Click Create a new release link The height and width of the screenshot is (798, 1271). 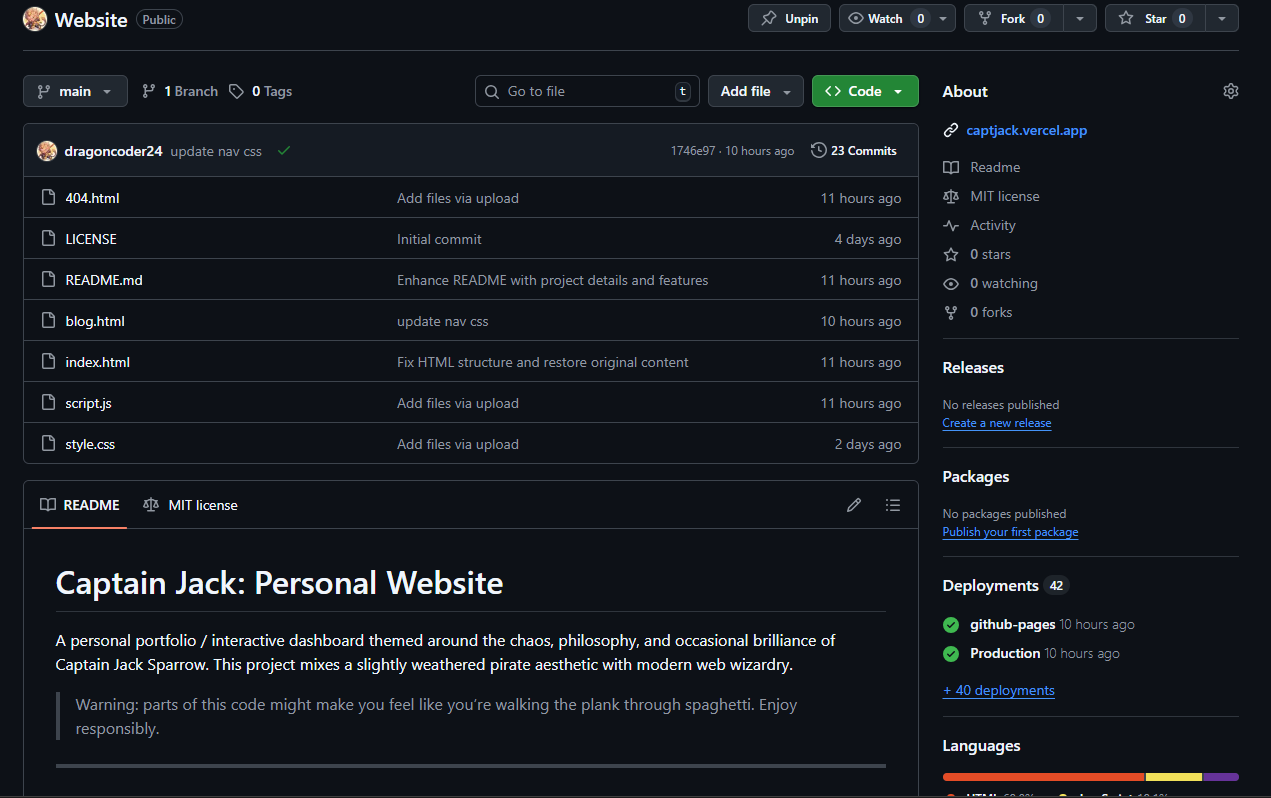tap(996, 423)
